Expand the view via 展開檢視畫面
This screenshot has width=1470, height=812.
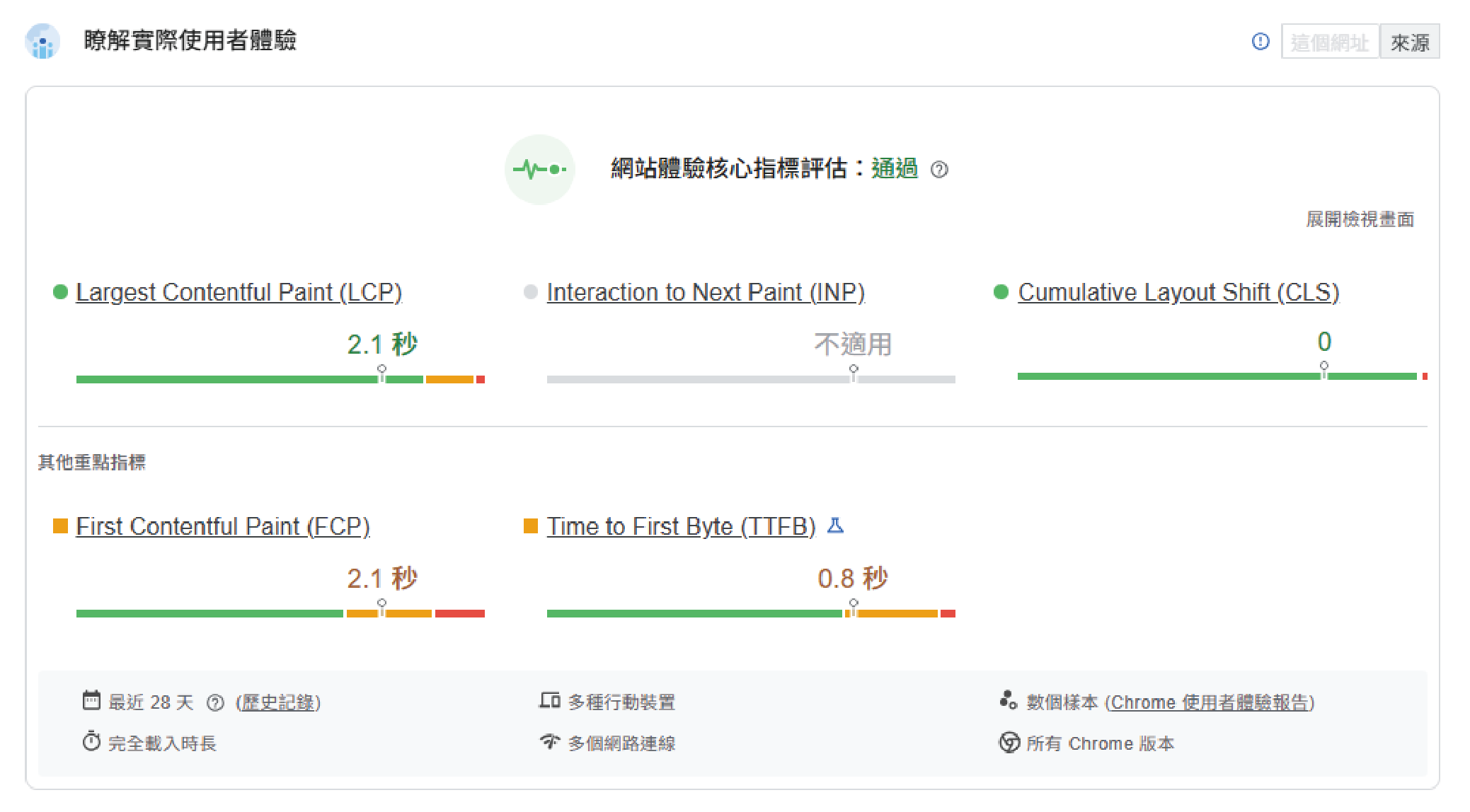click(1360, 219)
